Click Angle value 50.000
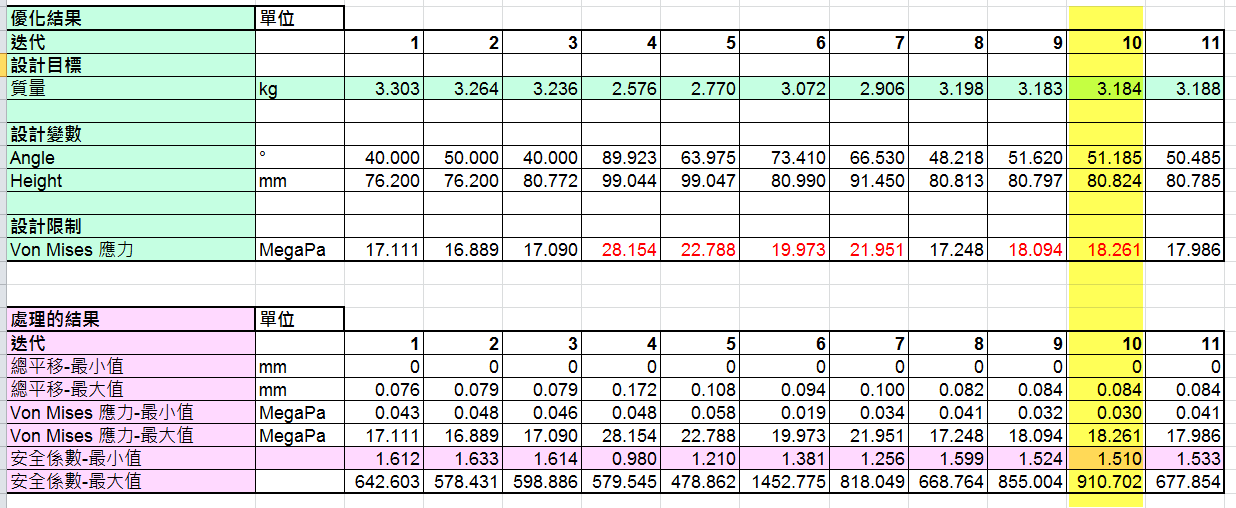 tap(463, 157)
